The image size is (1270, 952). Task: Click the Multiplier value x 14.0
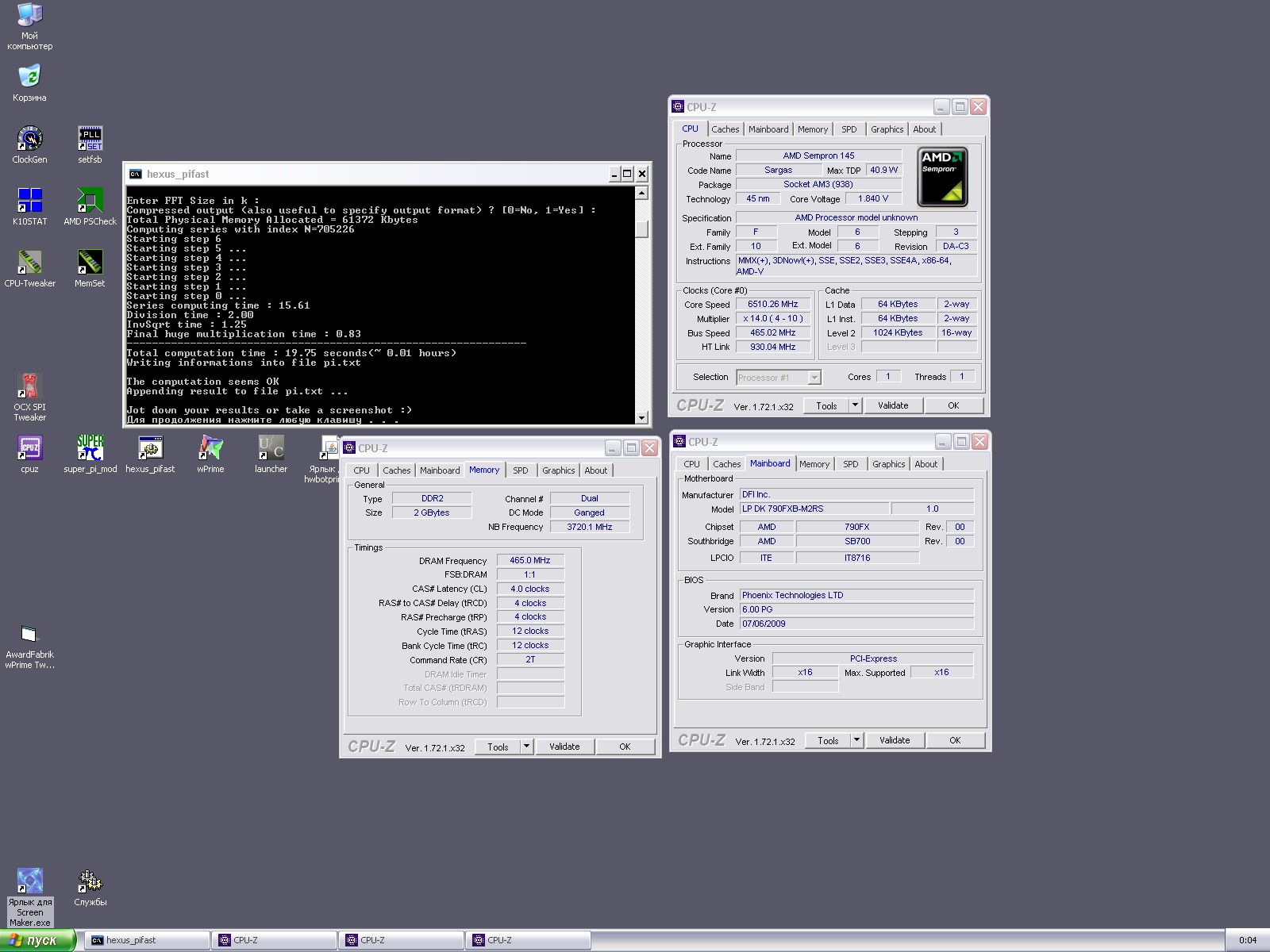[x=773, y=318]
